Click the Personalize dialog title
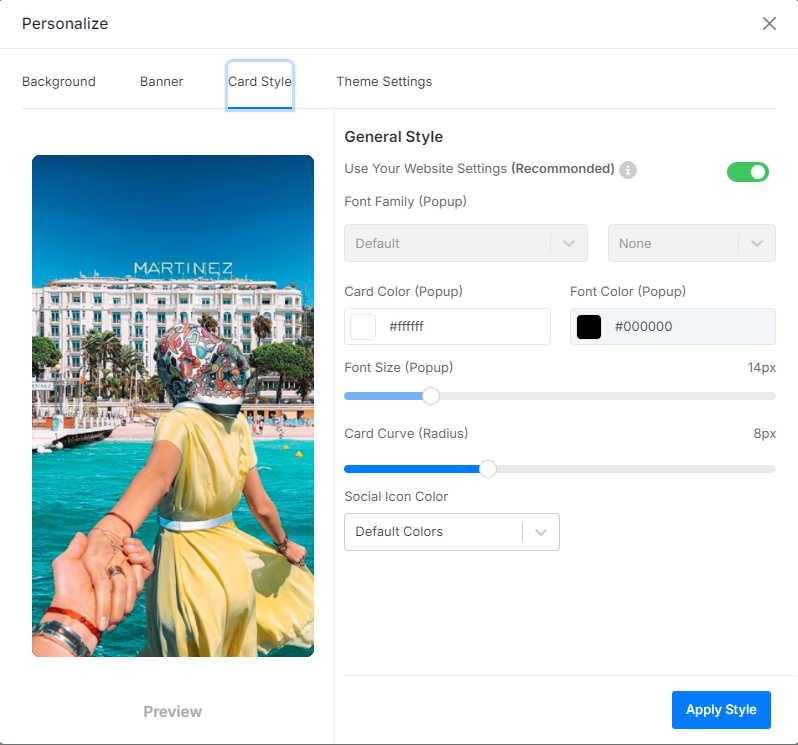 pos(65,23)
